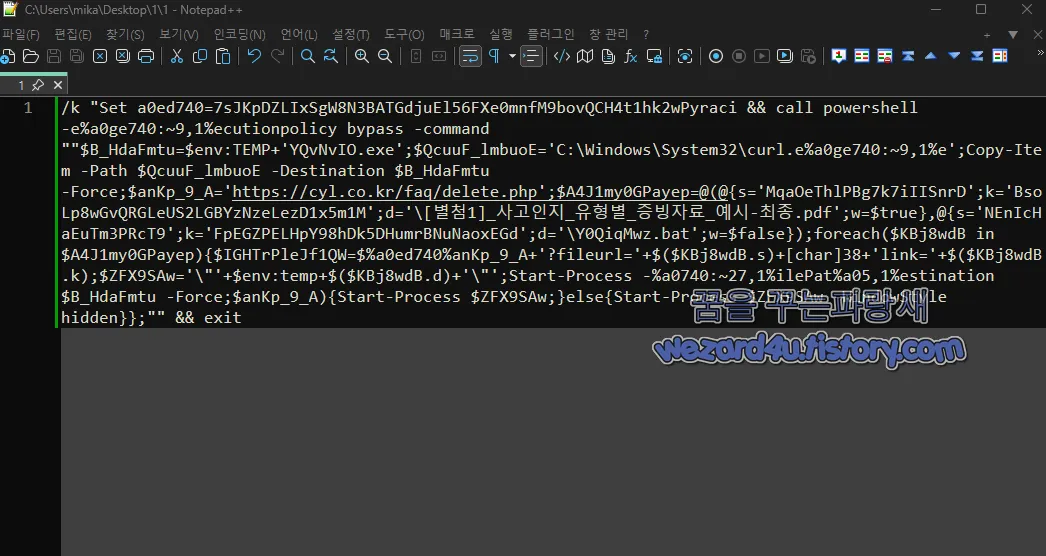Image resolution: width=1046 pixels, height=556 pixels.
Task: Click the 'YQvNvIO.exe' string in code
Action: 342,150
